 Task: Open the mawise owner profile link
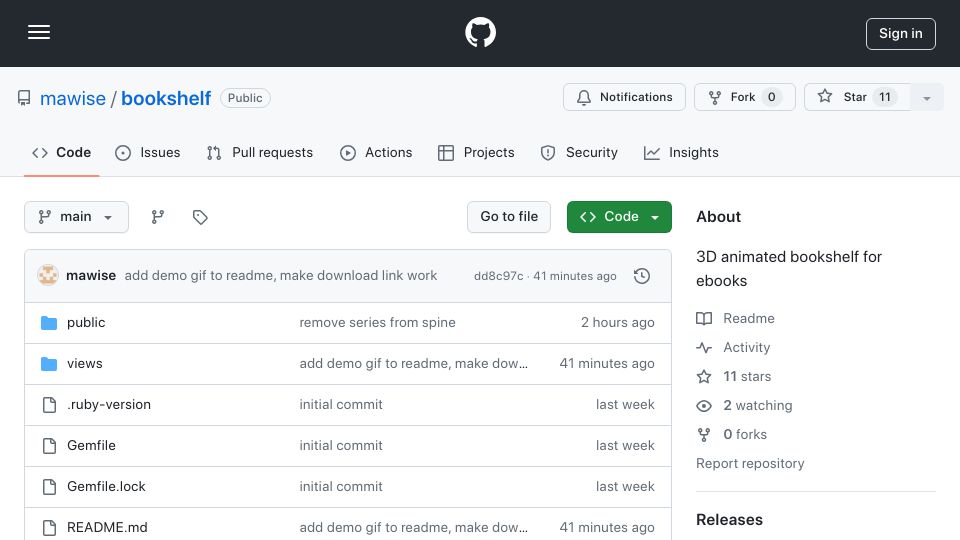tap(73, 98)
